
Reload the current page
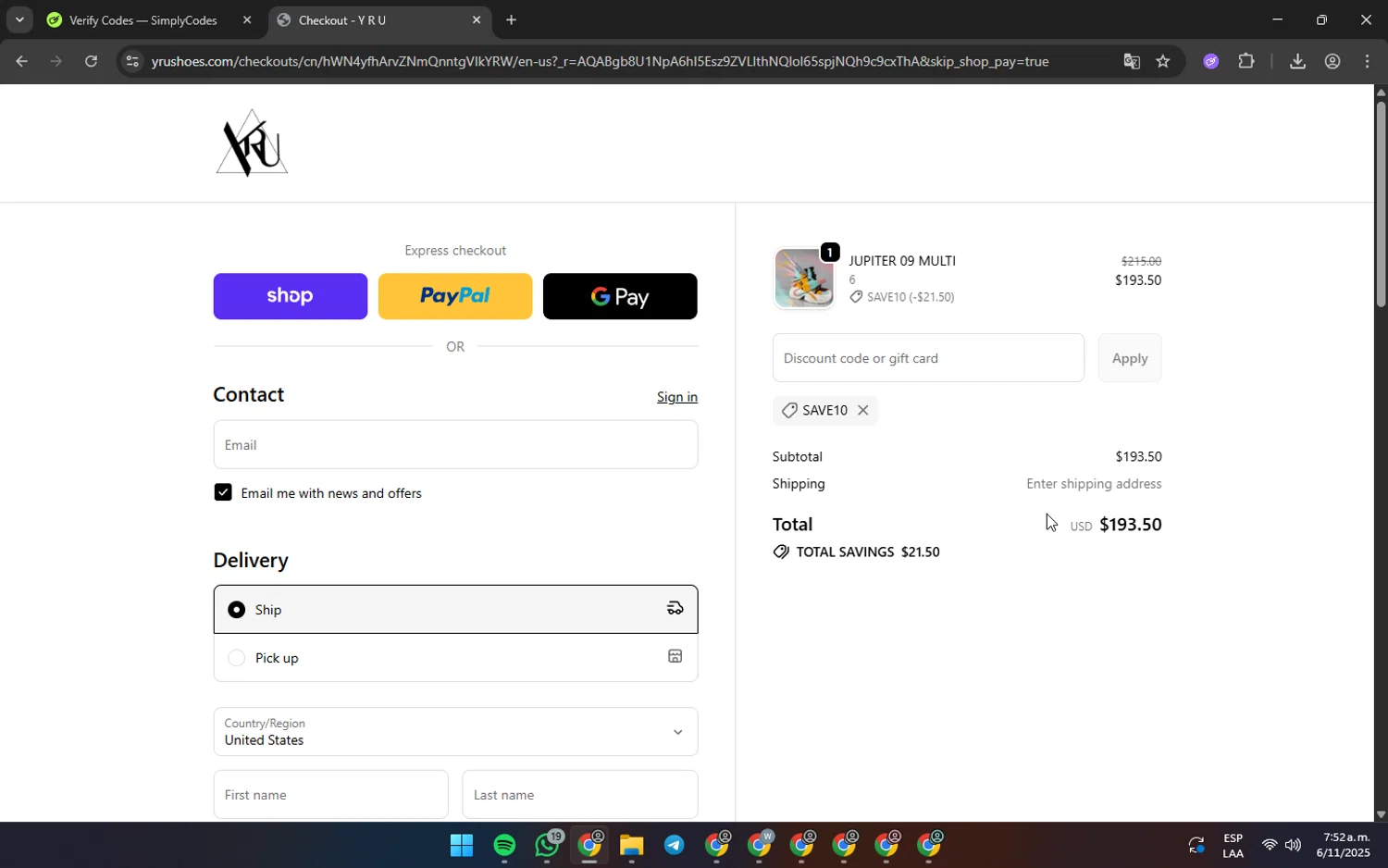[x=91, y=62]
